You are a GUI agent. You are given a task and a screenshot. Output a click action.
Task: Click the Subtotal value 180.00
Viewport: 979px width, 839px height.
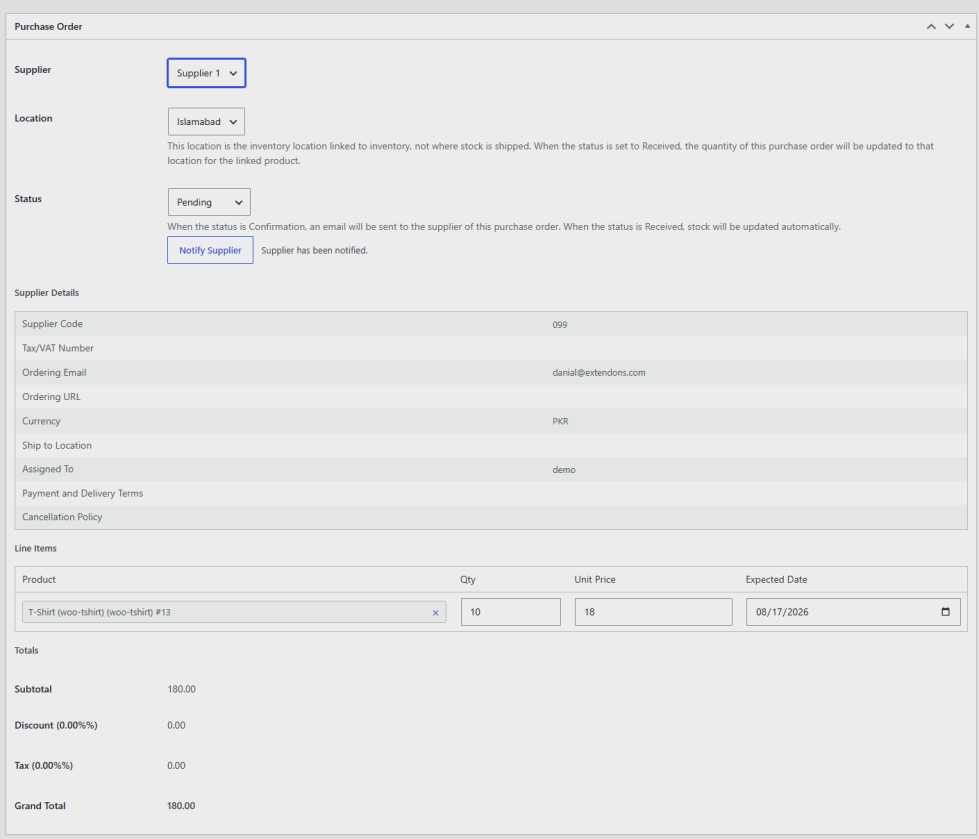tap(182, 690)
